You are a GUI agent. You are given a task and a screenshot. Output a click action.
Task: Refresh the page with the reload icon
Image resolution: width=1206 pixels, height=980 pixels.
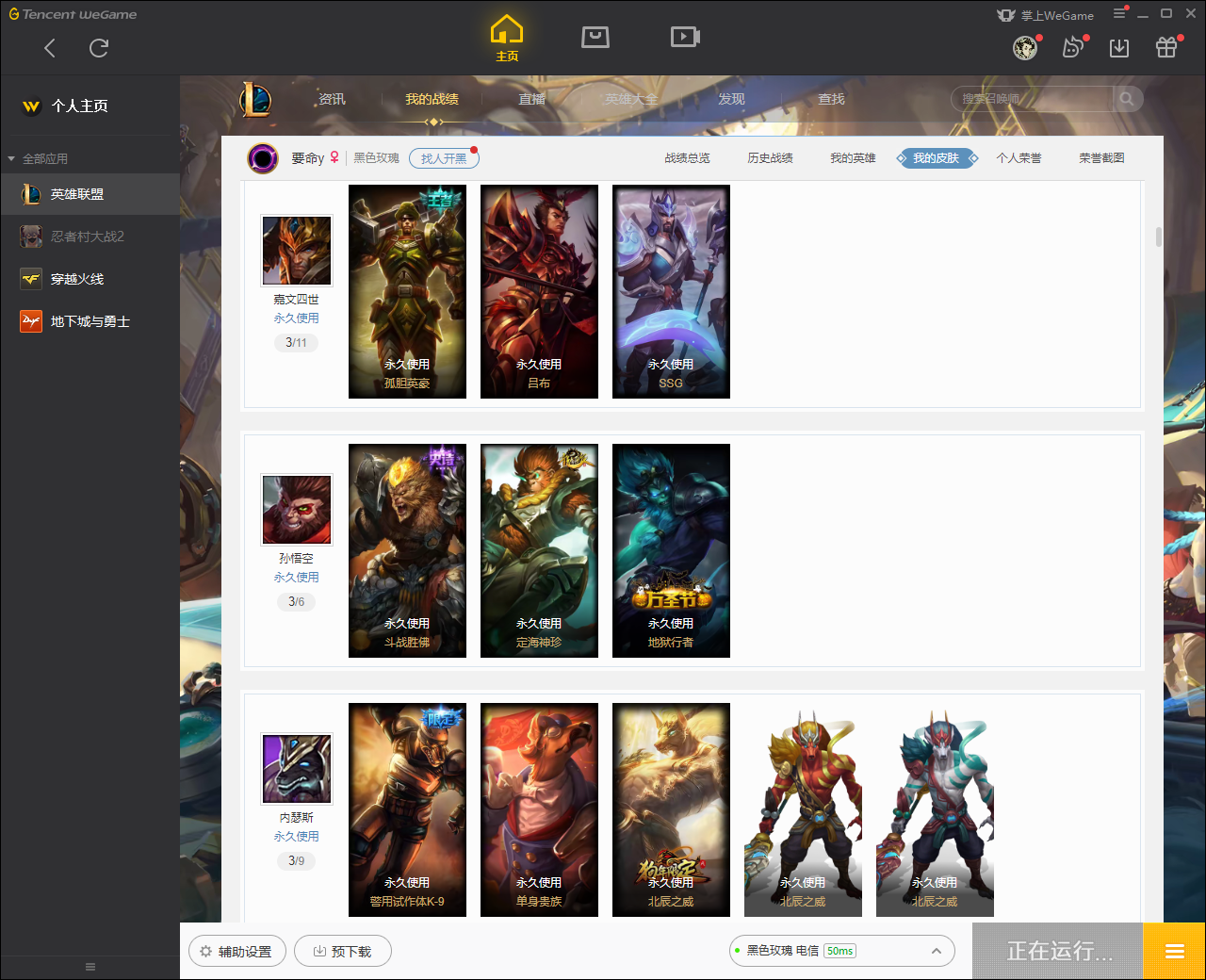coord(99,48)
